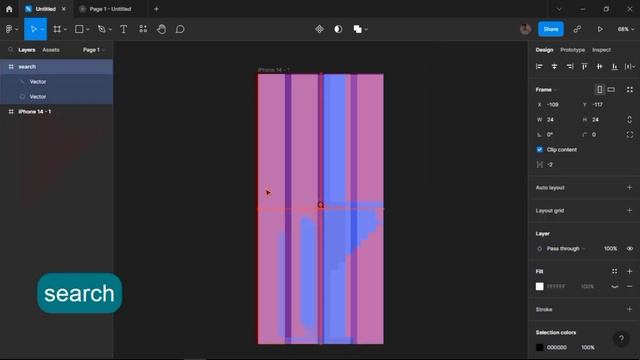The image size is (640, 360).
Task: Click the user avatar
Action: [x=525, y=29]
